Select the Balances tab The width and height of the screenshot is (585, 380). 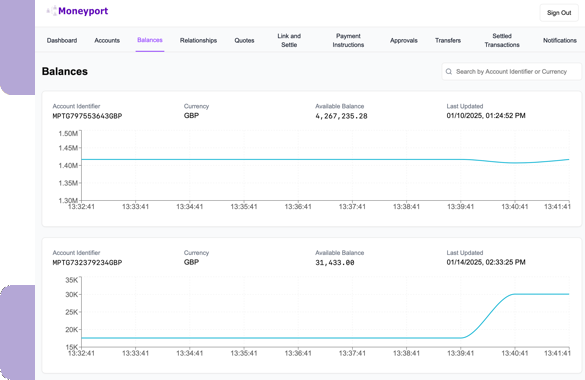pyautogui.click(x=150, y=40)
